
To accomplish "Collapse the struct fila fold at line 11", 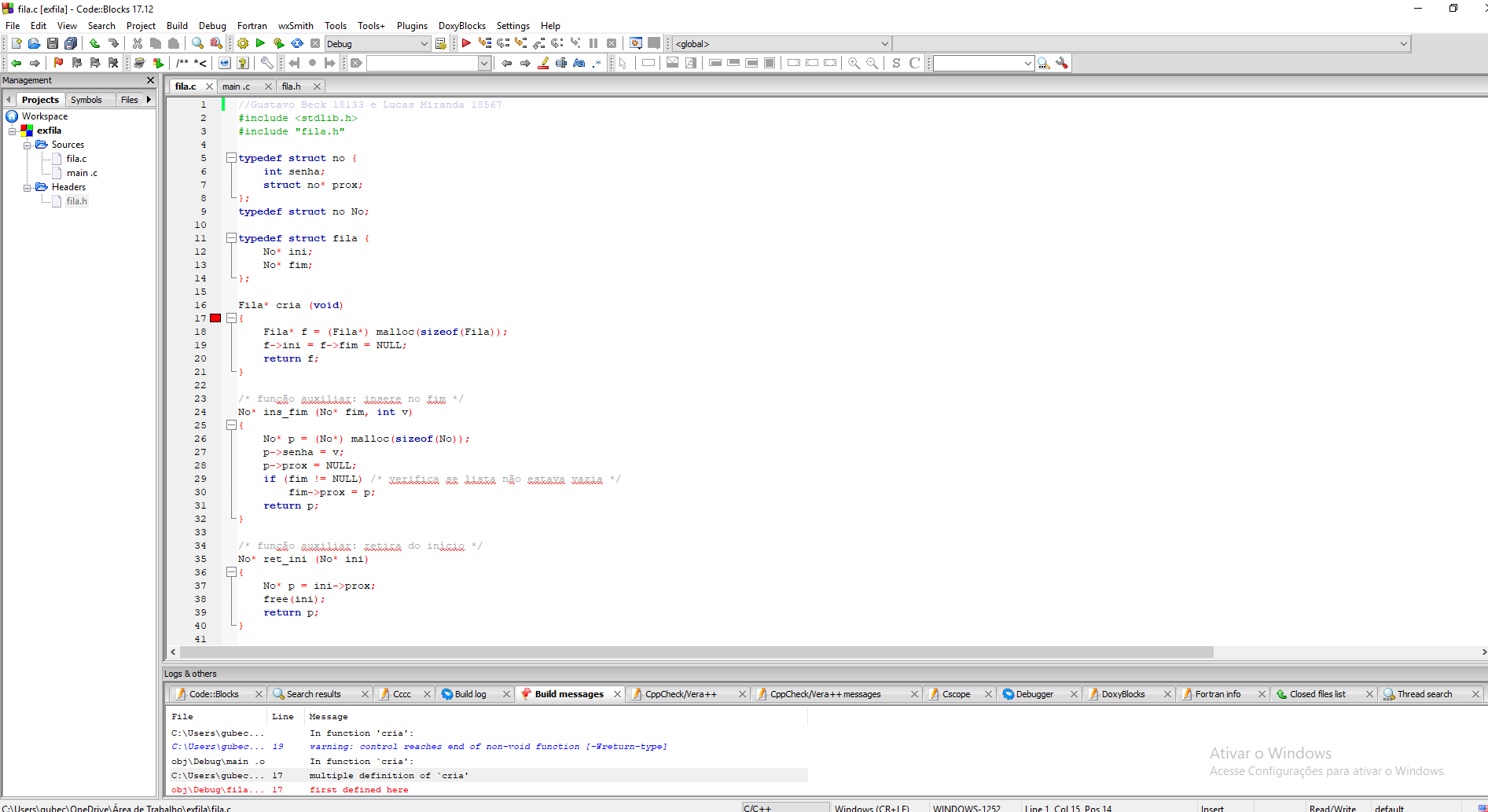I will [x=231, y=238].
